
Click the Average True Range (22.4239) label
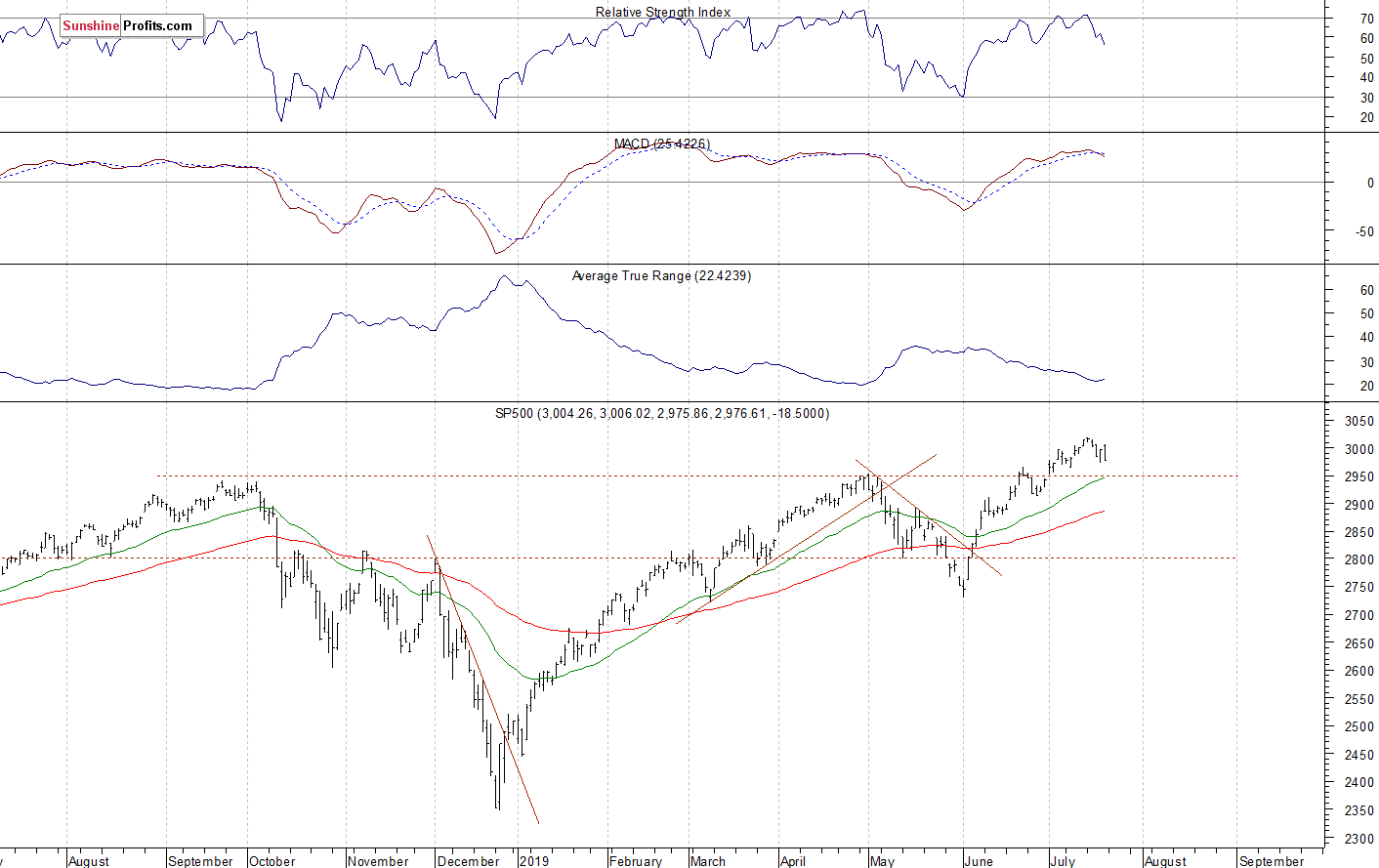[661, 276]
